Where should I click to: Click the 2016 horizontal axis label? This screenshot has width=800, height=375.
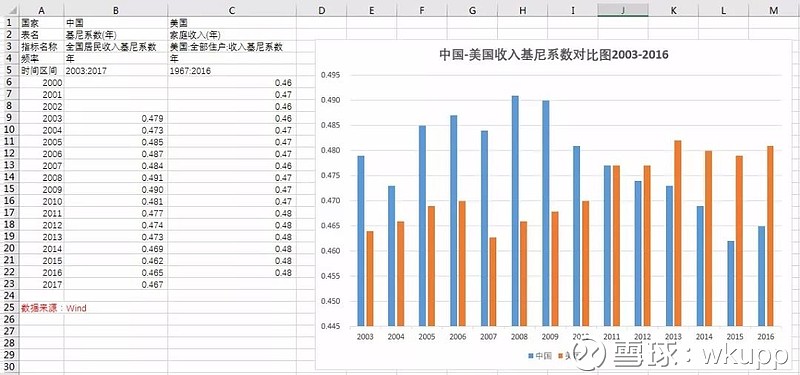766,337
